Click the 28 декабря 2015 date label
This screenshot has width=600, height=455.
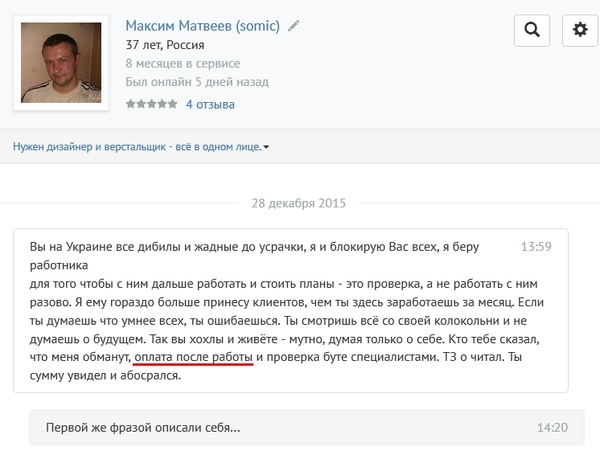(x=298, y=203)
